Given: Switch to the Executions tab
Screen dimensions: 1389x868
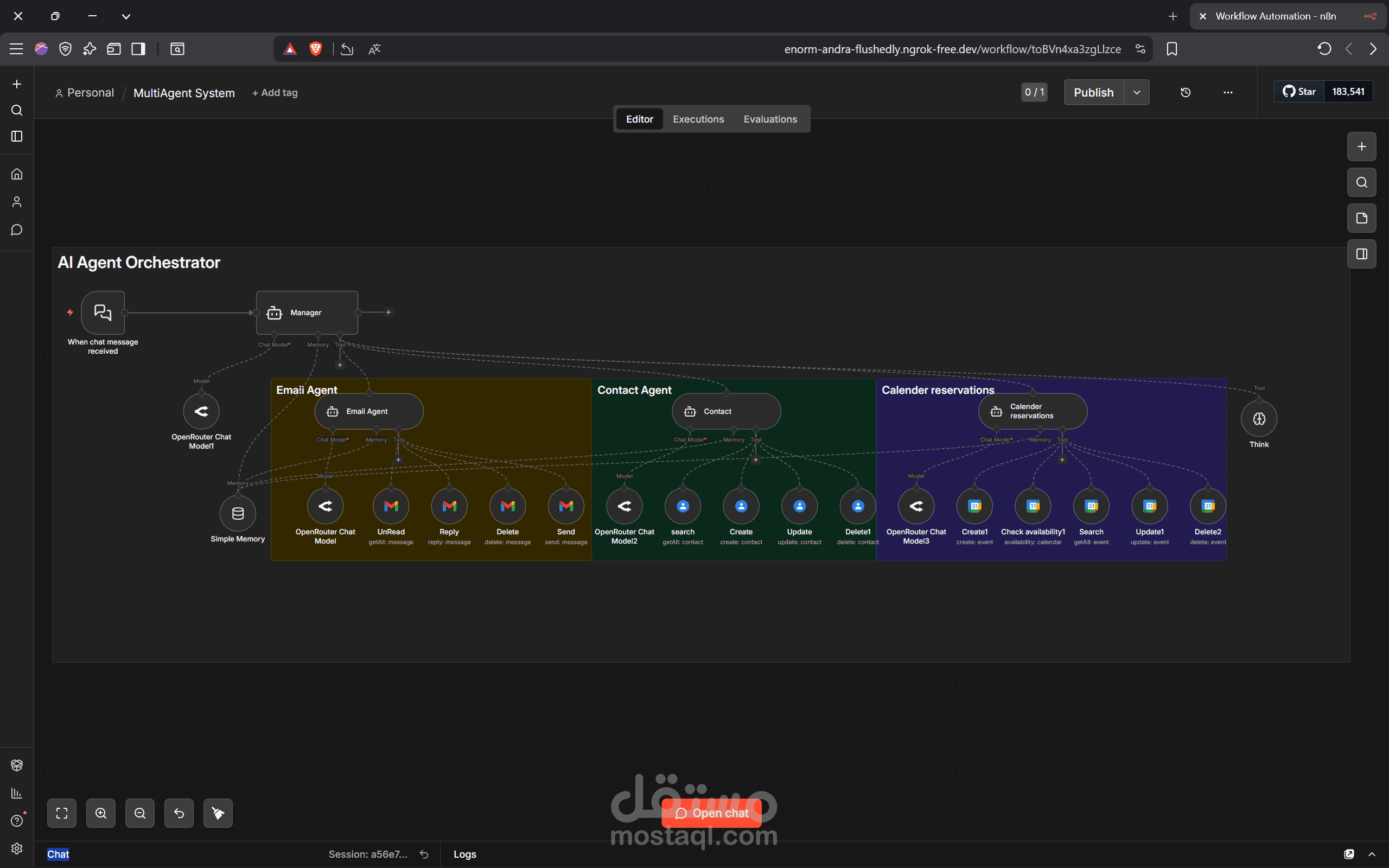Looking at the screenshot, I should [698, 119].
